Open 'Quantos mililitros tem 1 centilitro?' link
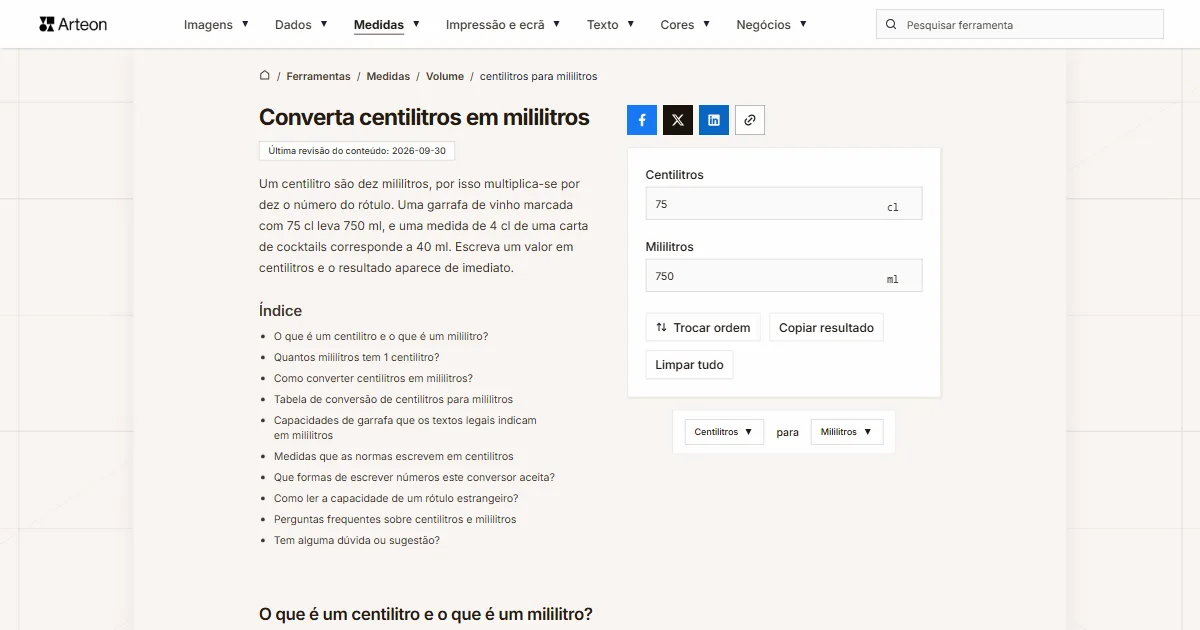 [x=356, y=357]
